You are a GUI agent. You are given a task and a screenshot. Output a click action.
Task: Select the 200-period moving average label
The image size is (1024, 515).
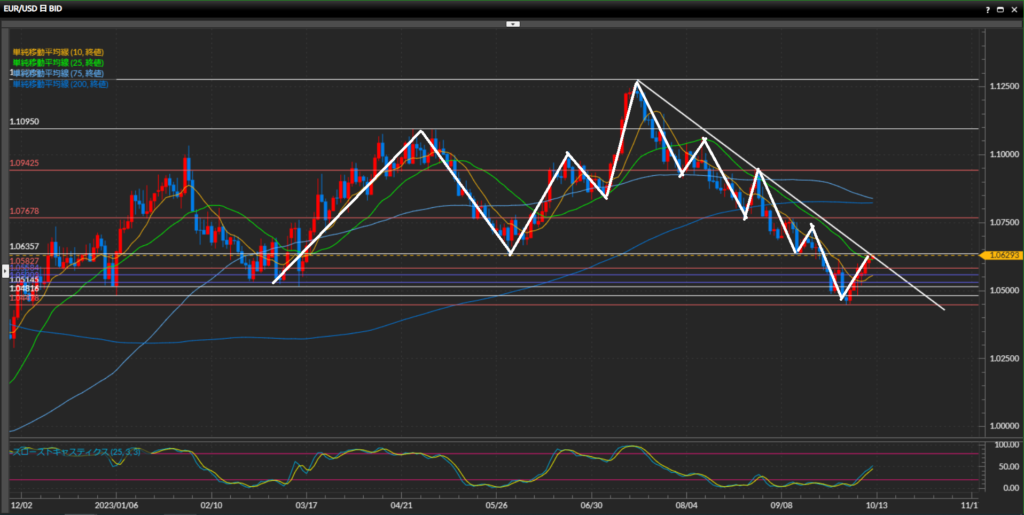(61, 83)
